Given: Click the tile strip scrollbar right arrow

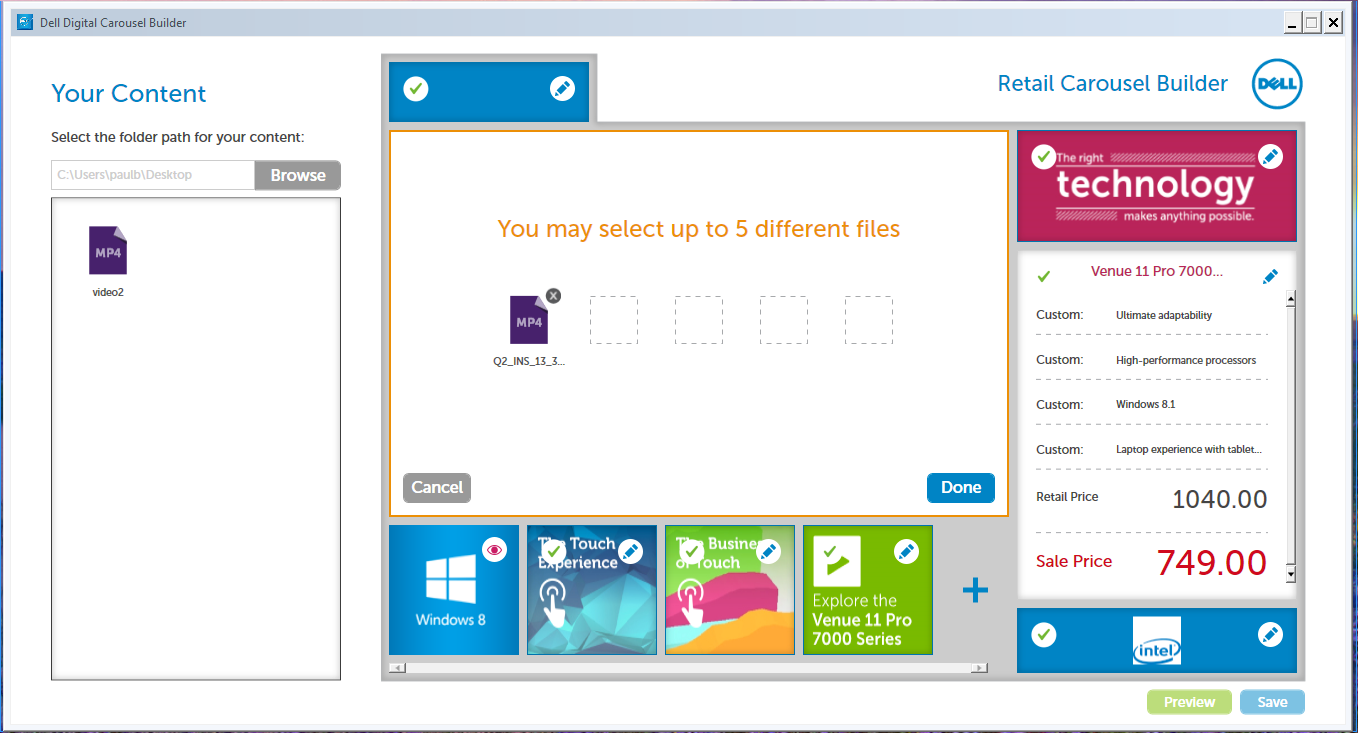Looking at the screenshot, I should pos(980,667).
